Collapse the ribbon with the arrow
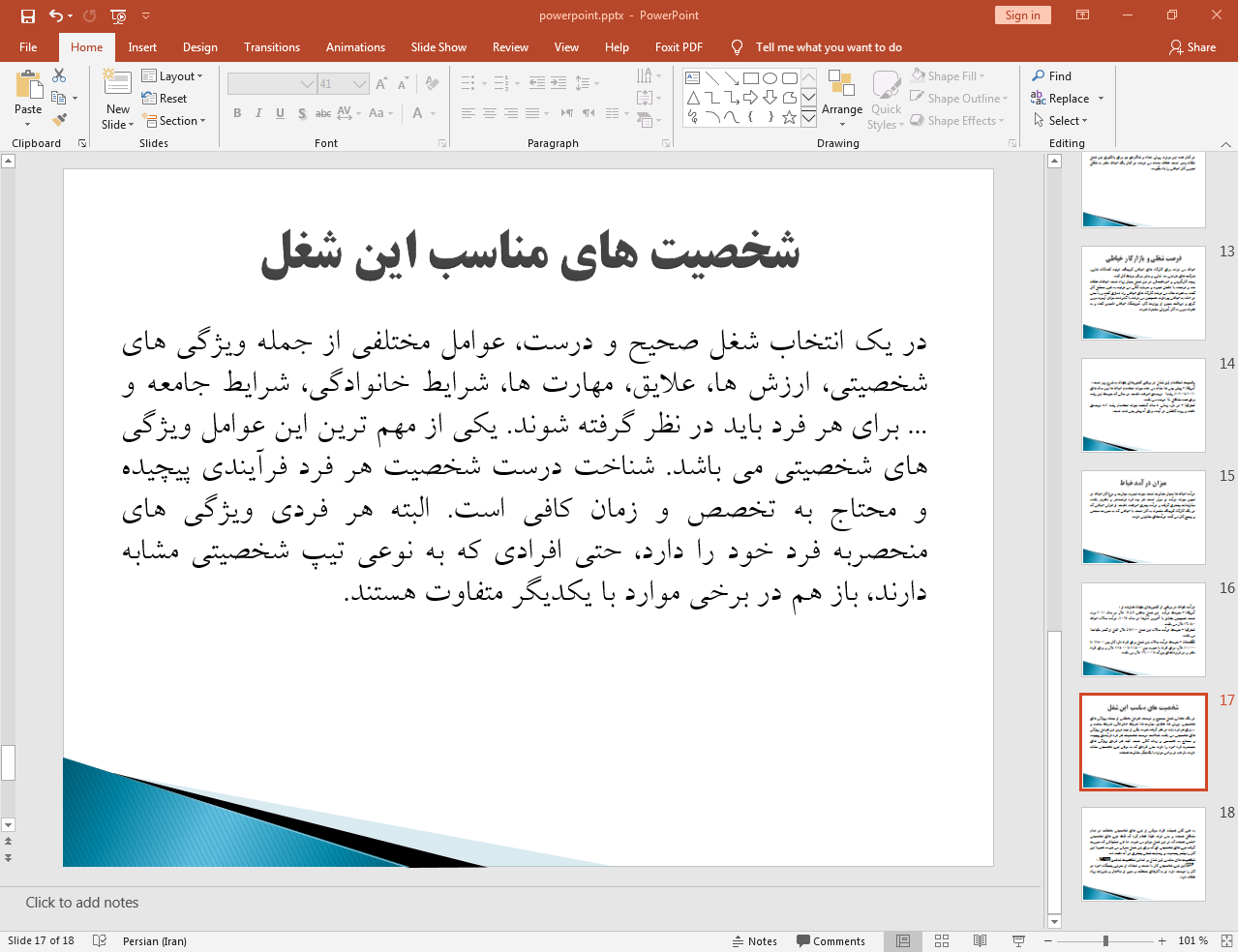Image resolution: width=1238 pixels, height=952 pixels. click(1225, 144)
